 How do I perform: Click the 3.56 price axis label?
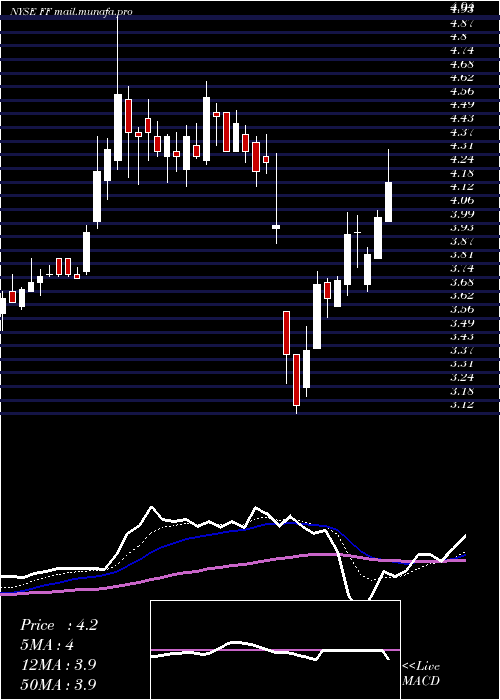(461, 309)
